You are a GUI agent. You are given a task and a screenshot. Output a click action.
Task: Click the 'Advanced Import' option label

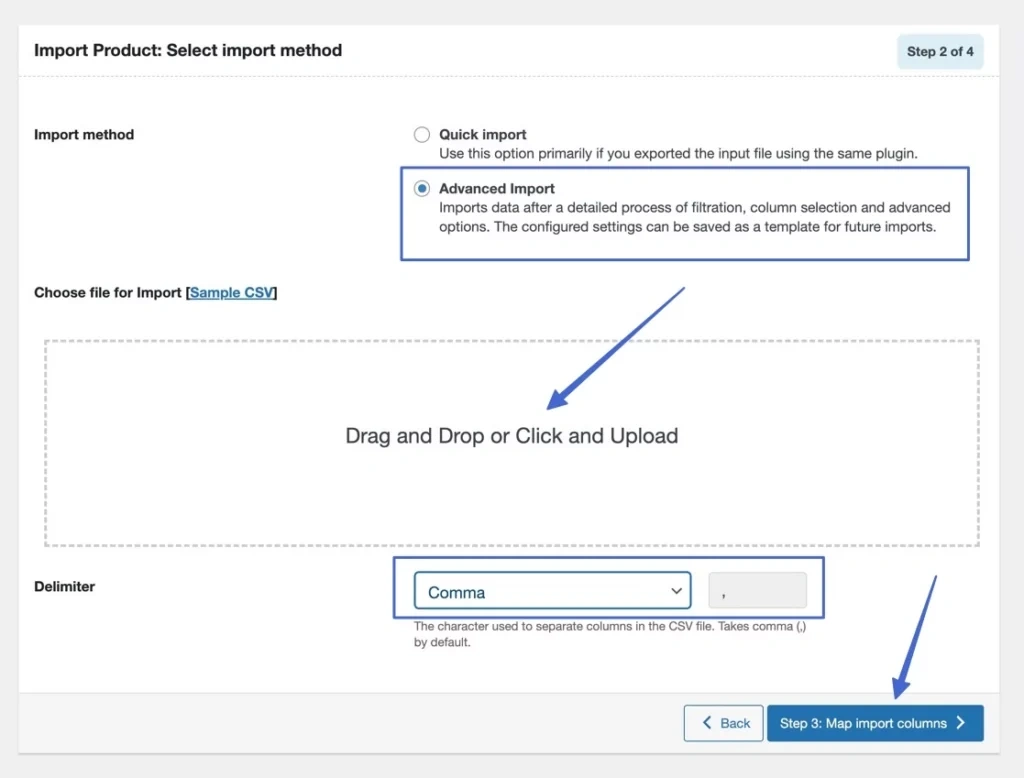pyautogui.click(x=497, y=188)
